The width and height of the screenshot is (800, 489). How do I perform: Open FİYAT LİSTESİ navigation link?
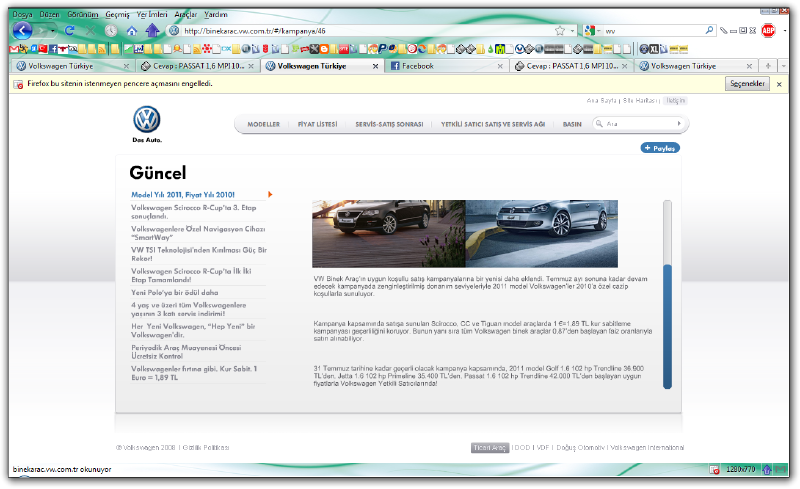point(317,124)
